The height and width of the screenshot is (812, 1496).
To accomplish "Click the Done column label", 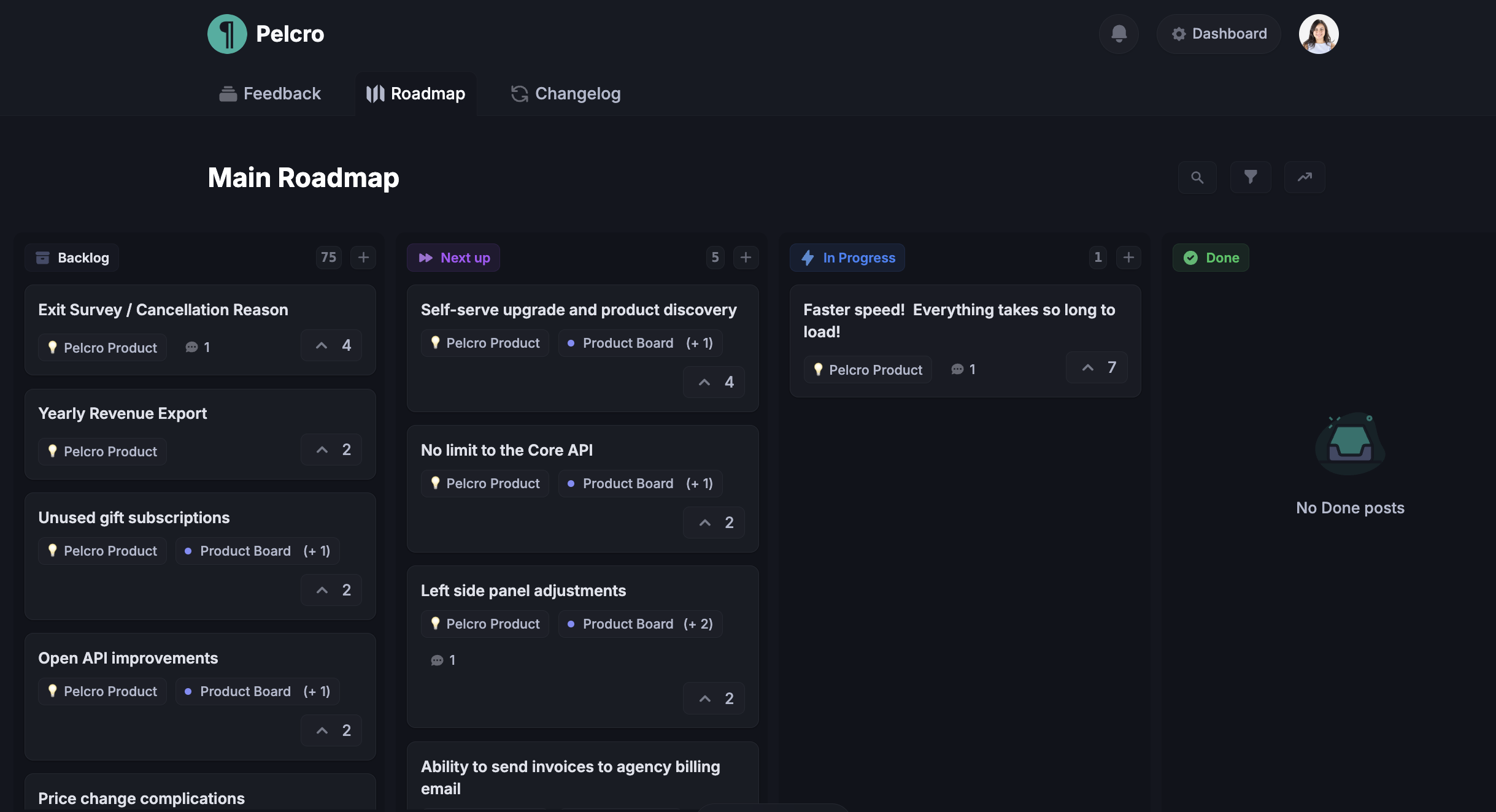I will click(1211, 258).
